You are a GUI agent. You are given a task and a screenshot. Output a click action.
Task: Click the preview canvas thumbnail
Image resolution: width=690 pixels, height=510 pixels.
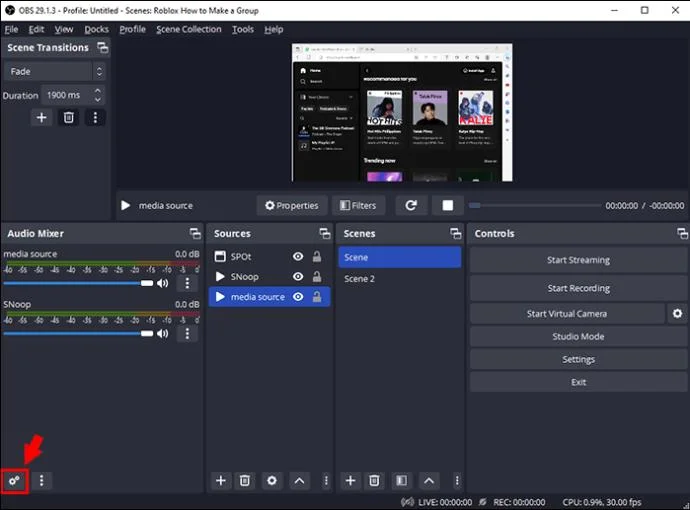coord(402,112)
